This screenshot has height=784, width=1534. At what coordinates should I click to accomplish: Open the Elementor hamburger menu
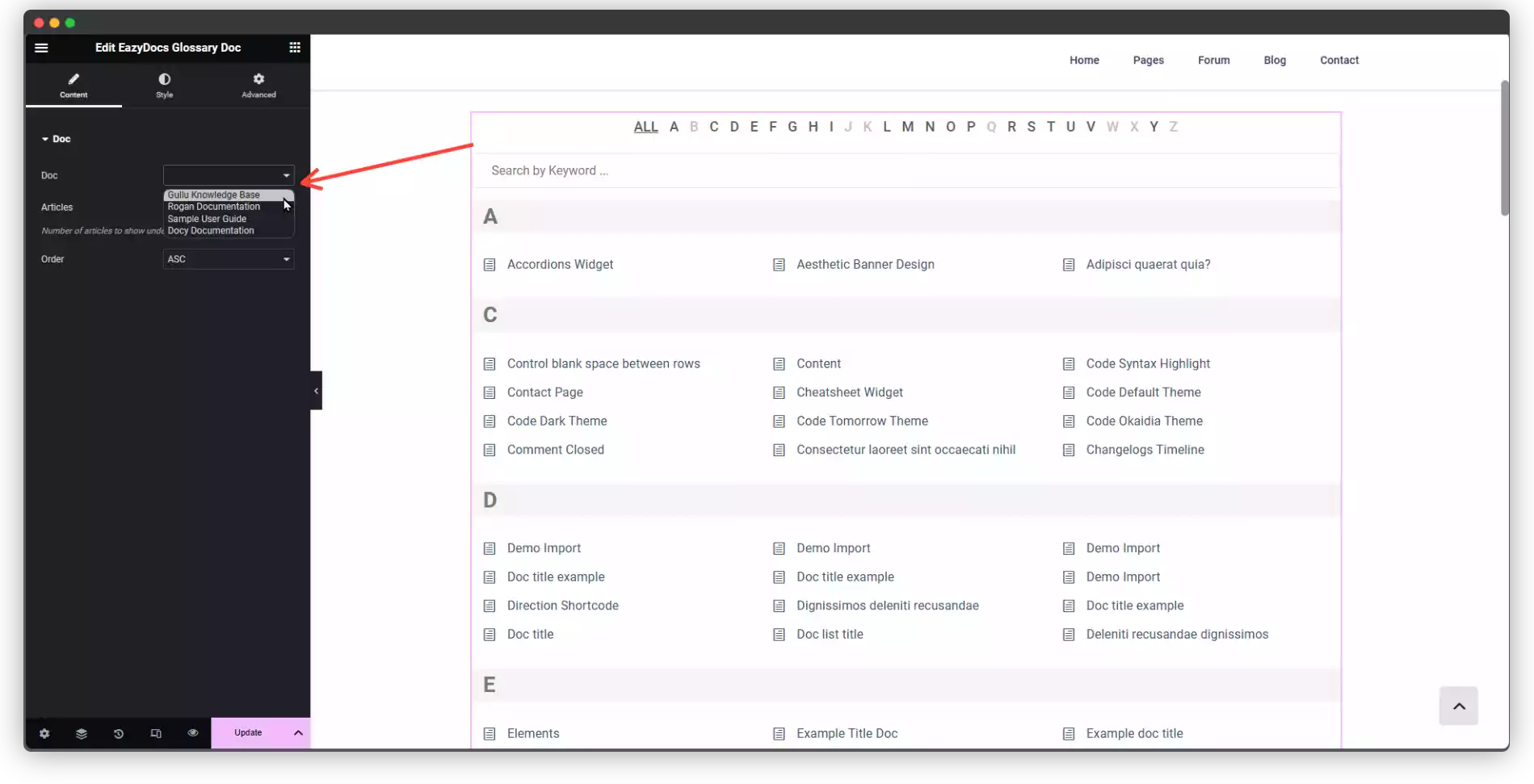click(41, 48)
